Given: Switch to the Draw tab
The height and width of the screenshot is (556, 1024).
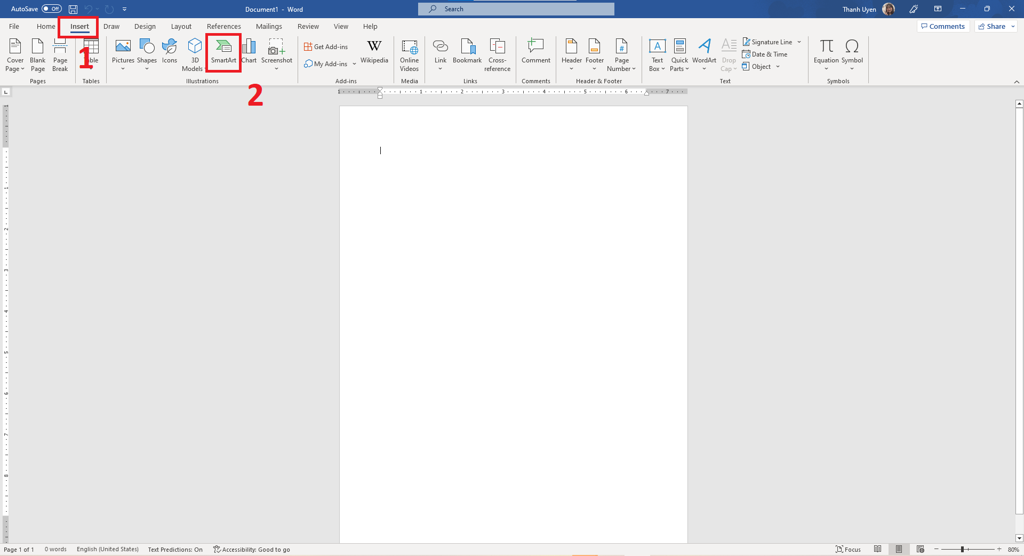Looking at the screenshot, I should (112, 27).
